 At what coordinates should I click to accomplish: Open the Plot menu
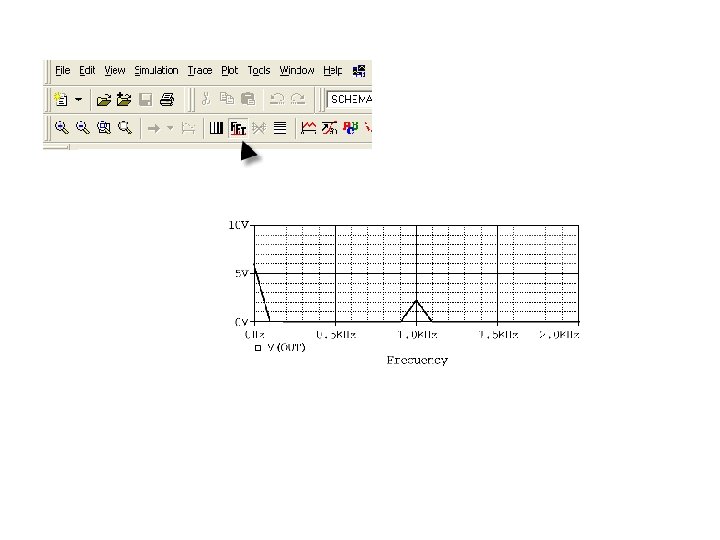tap(230, 70)
